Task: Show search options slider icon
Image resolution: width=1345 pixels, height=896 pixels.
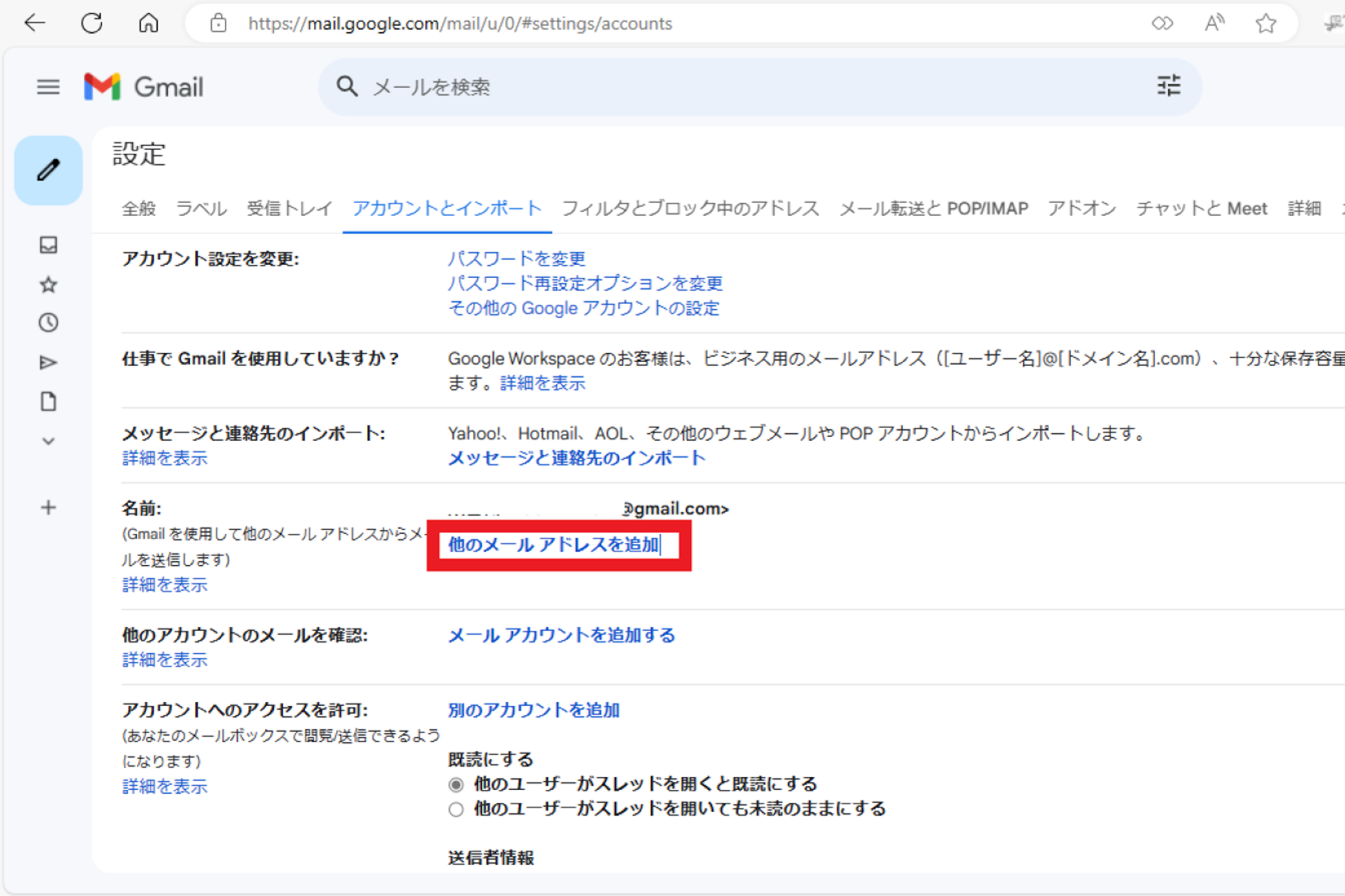Action: [x=1168, y=86]
